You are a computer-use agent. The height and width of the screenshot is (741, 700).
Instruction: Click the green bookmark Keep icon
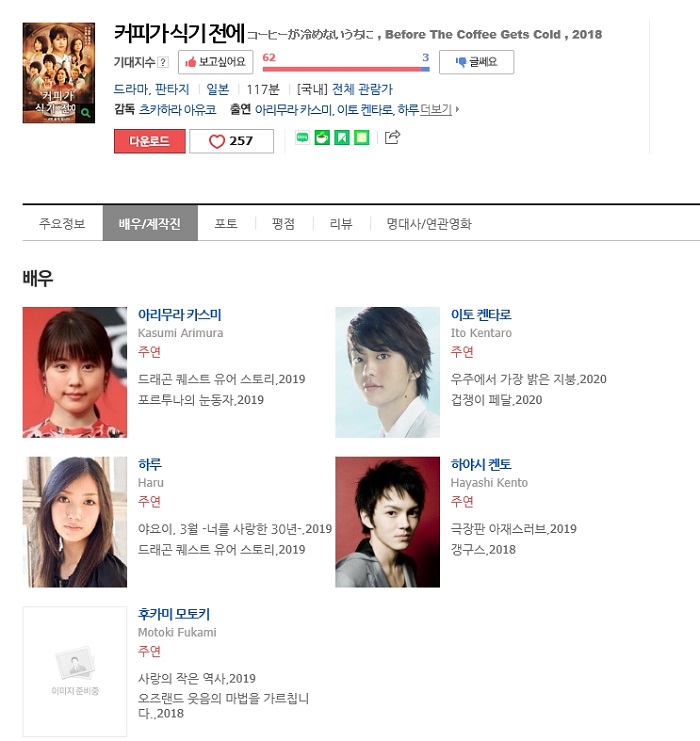tap(342, 138)
